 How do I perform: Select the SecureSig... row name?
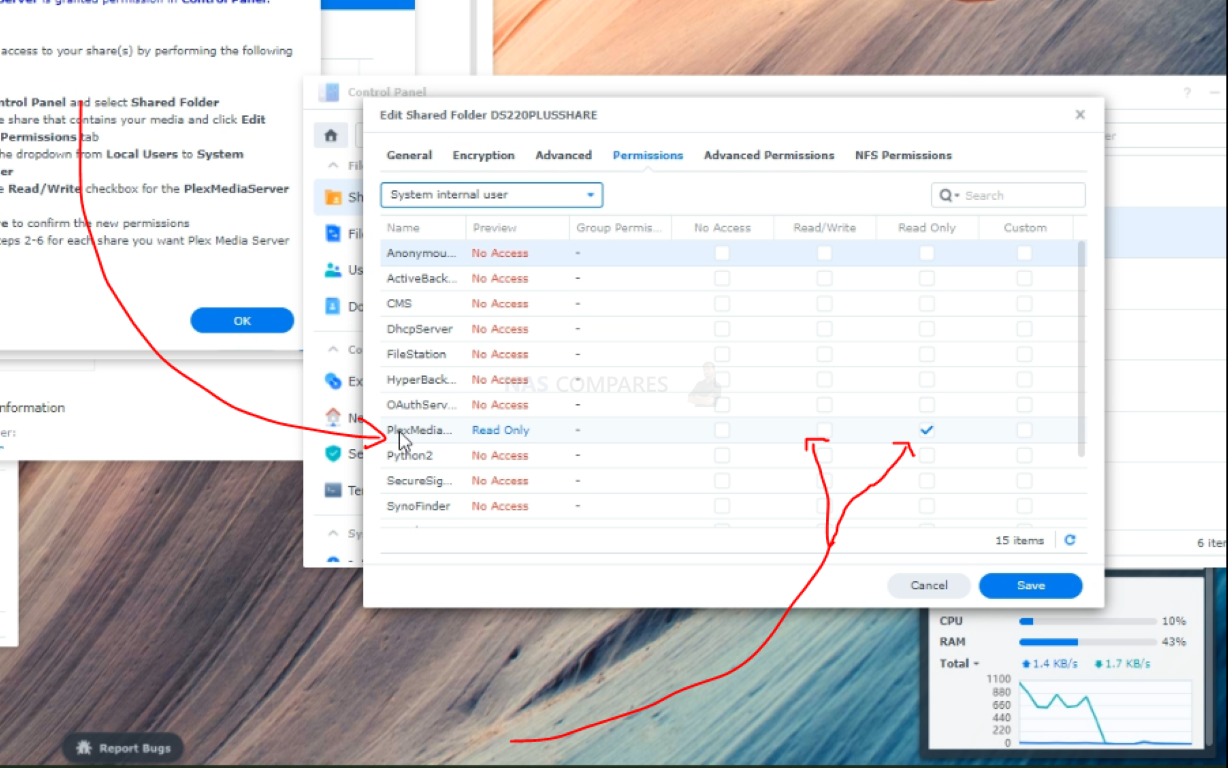click(x=418, y=481)
